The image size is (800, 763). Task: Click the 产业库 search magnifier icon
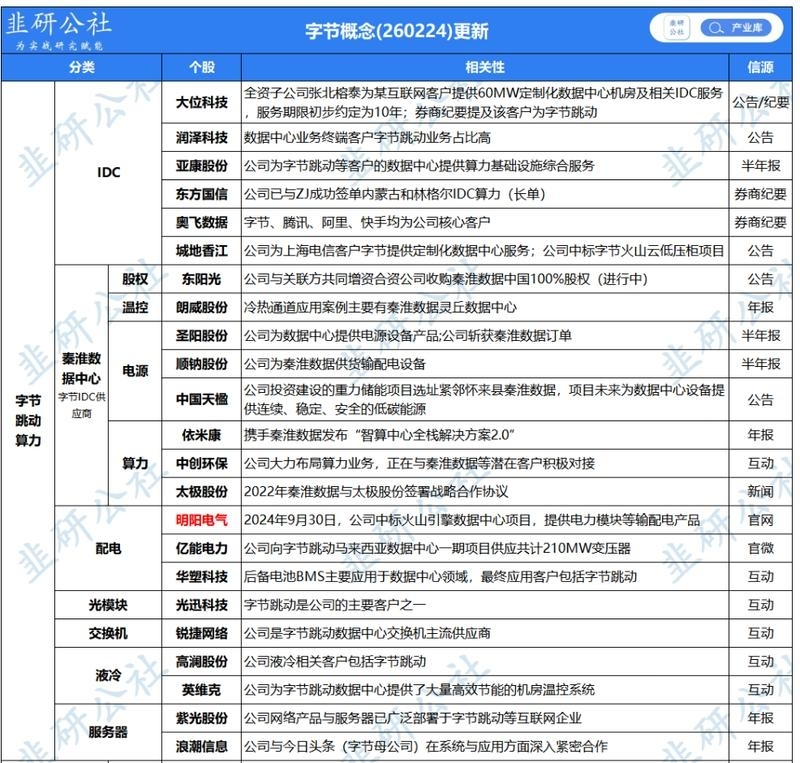[x=715, y=28]
